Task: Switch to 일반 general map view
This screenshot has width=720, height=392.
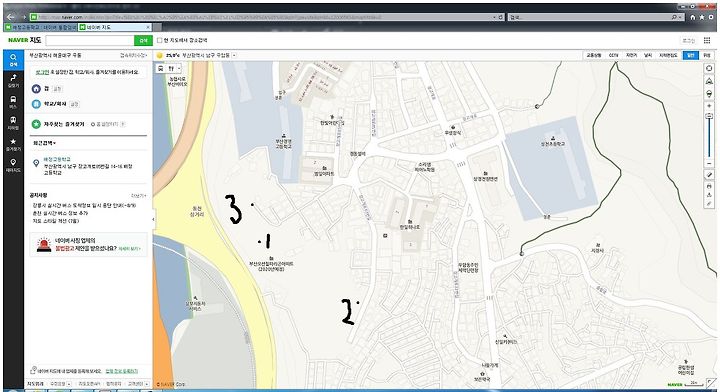Action: pyautogui.click(x=690, y=55)
